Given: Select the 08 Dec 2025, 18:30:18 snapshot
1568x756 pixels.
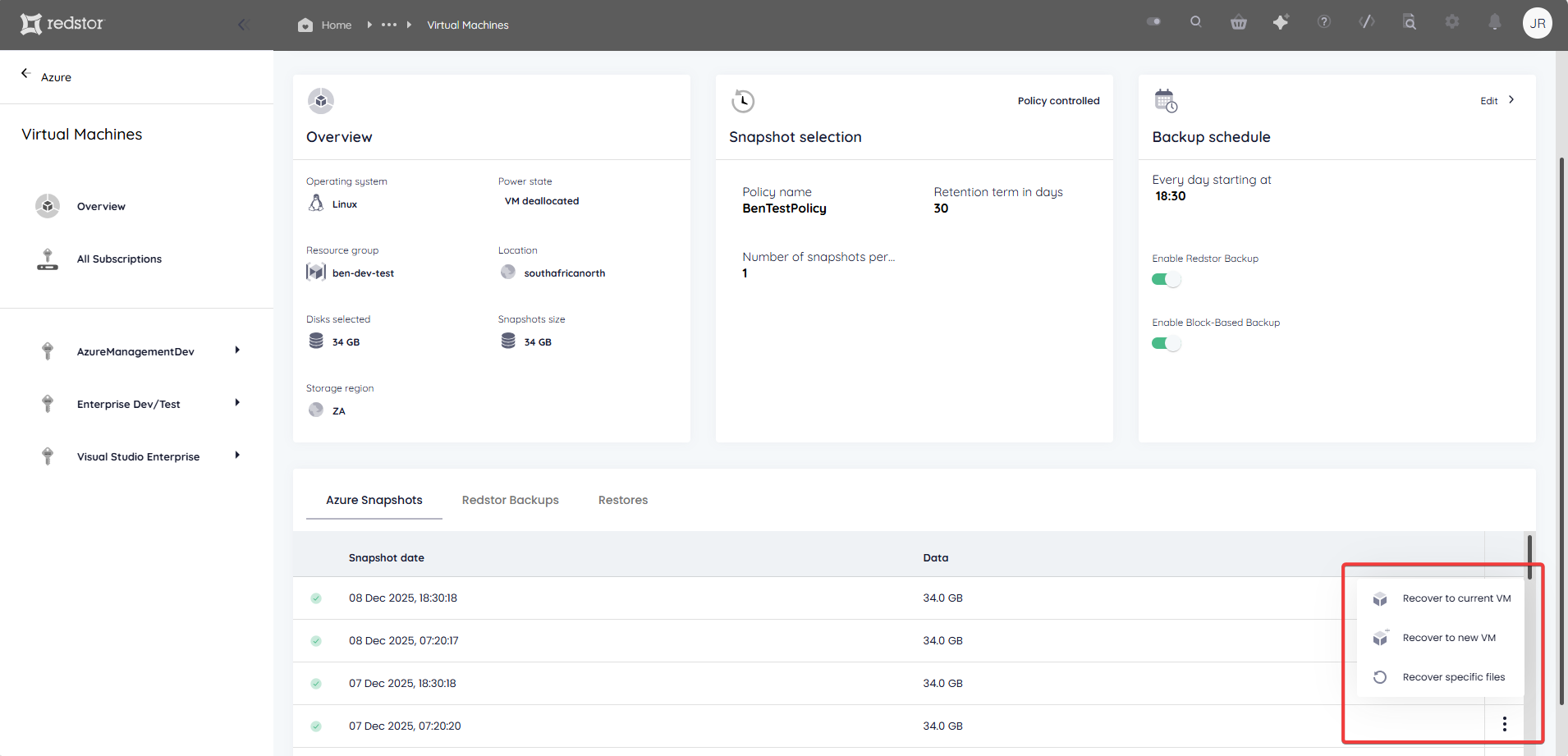Looking at the screenshot, I should (x=403, y=598).
